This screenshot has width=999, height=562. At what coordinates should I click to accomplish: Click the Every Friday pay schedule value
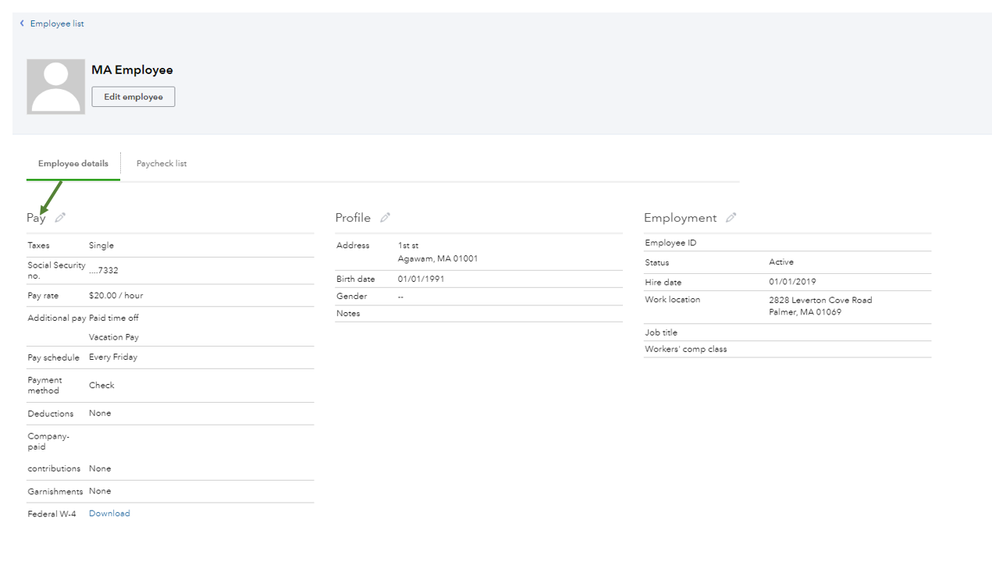point(113,357)
